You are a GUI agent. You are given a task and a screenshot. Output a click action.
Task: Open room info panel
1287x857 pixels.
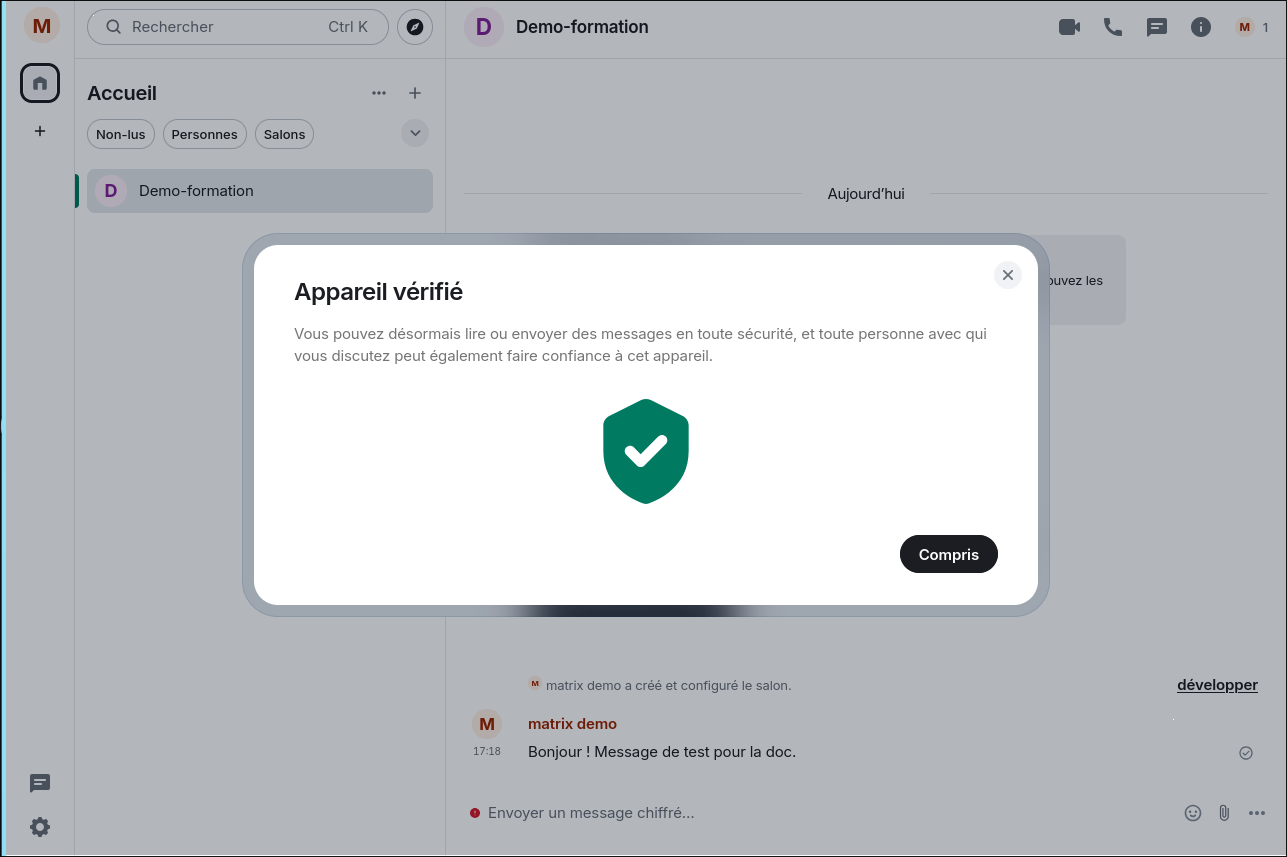tap(1201, 27)
